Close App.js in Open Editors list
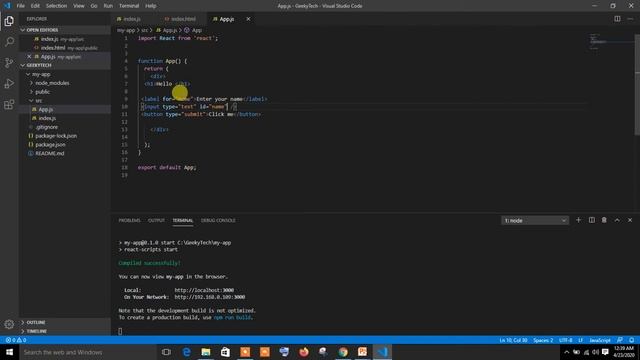This screenshot has height=360, width=640. [29, 56]
